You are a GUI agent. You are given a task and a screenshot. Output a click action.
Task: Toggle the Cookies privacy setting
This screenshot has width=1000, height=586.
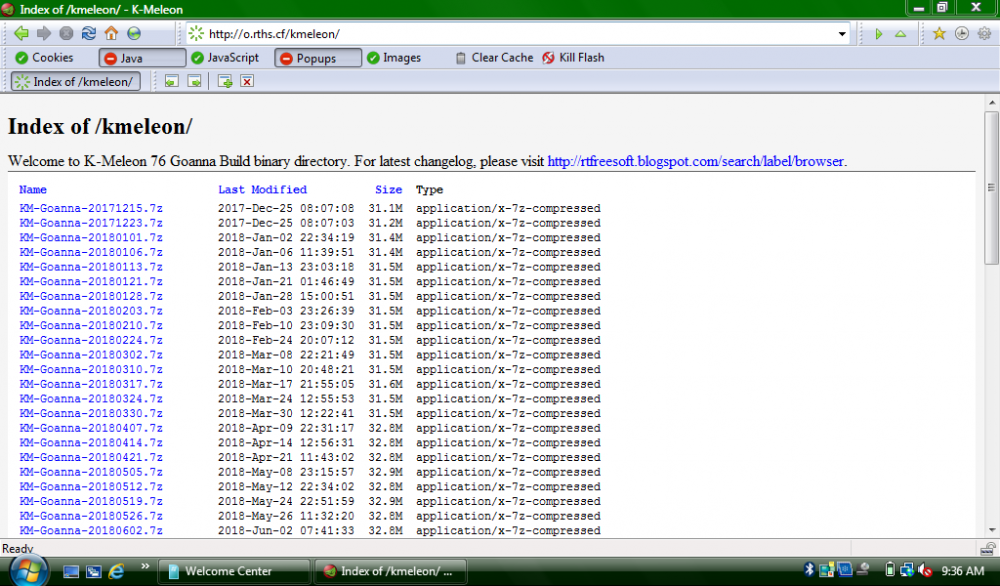pos(45,58)
